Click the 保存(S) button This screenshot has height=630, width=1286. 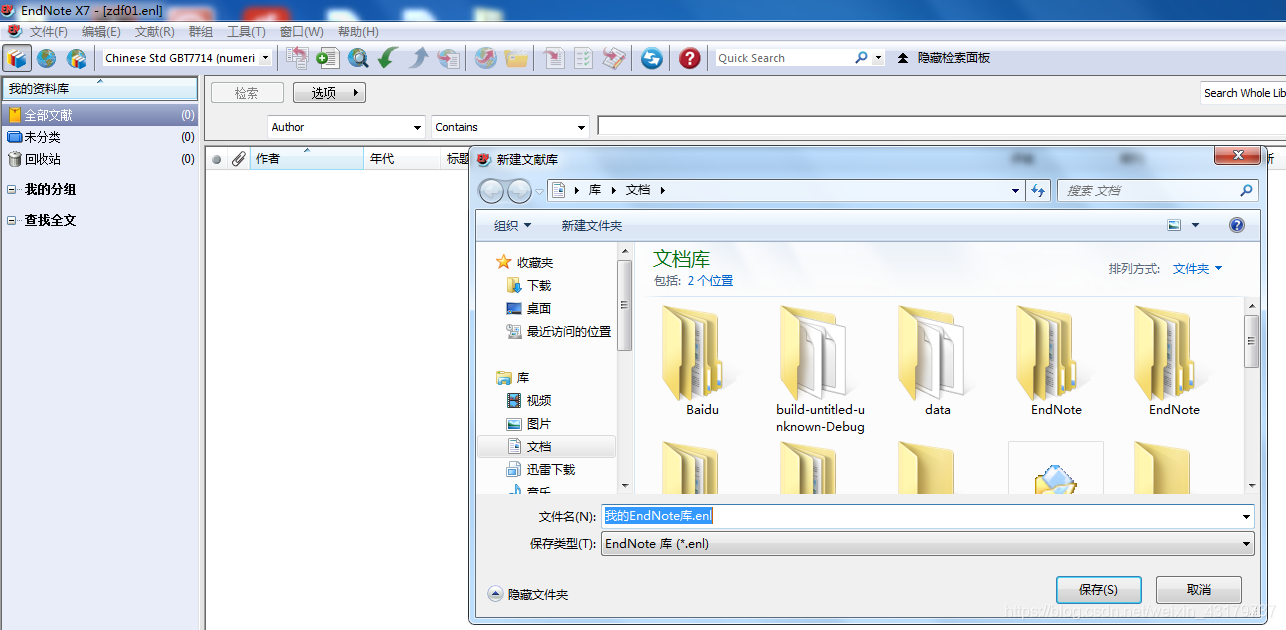pyautogui.click(x=1098, y=590)
